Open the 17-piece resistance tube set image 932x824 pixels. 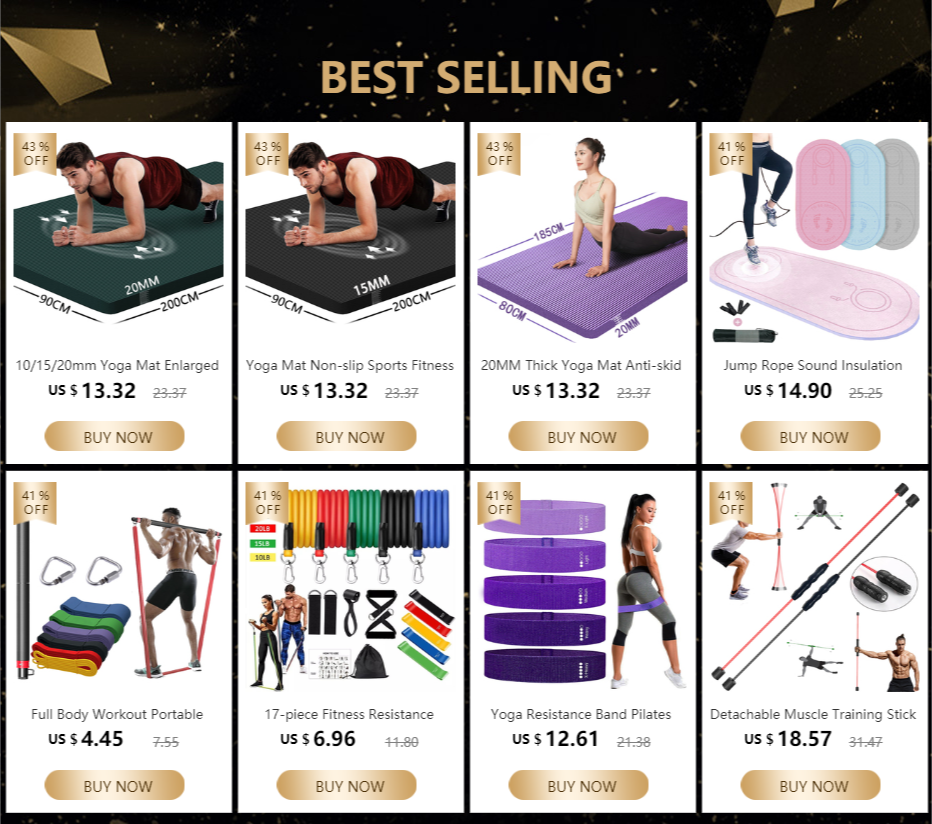(350, 587)
